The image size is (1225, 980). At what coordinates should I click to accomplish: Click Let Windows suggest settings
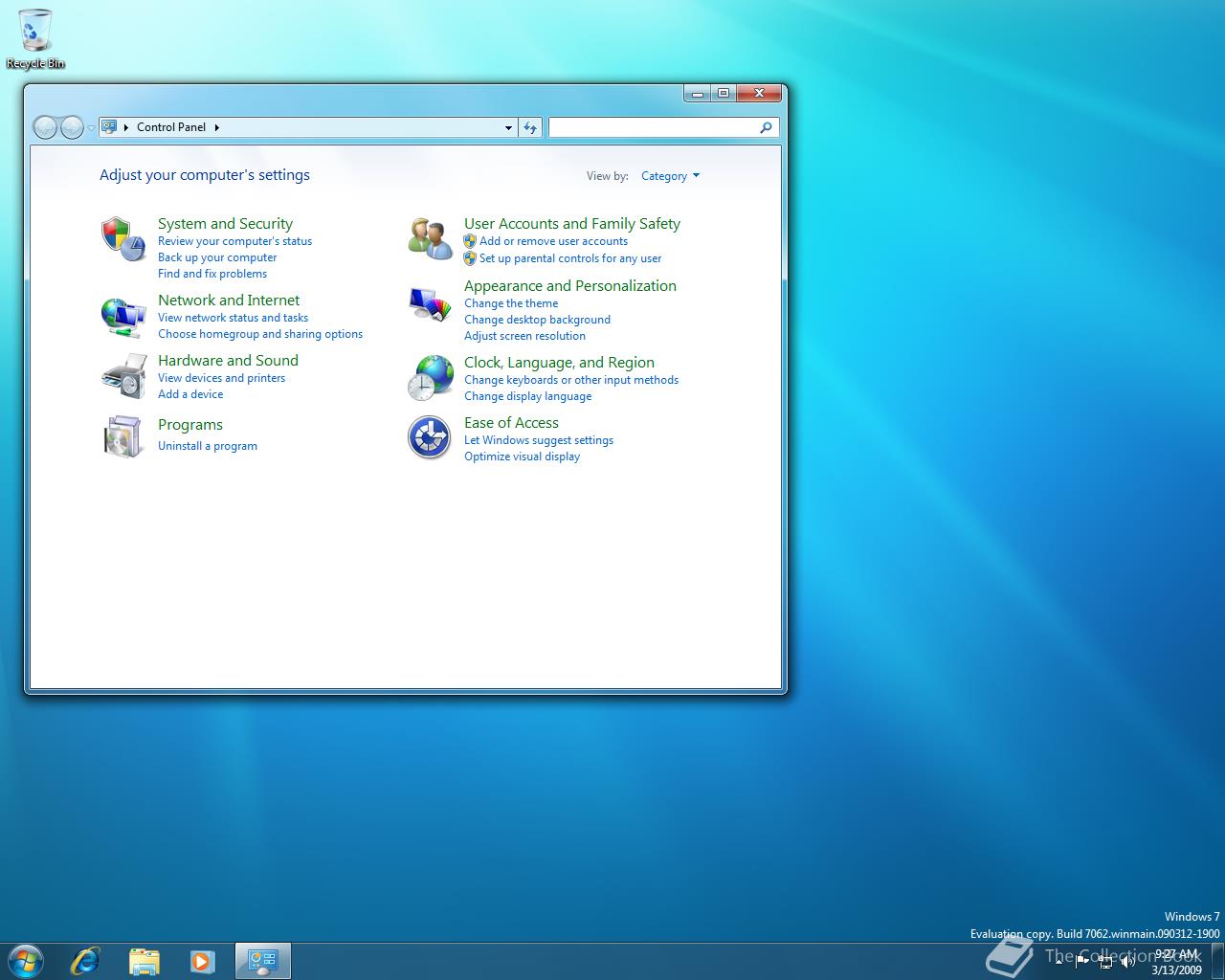point(539,440)
